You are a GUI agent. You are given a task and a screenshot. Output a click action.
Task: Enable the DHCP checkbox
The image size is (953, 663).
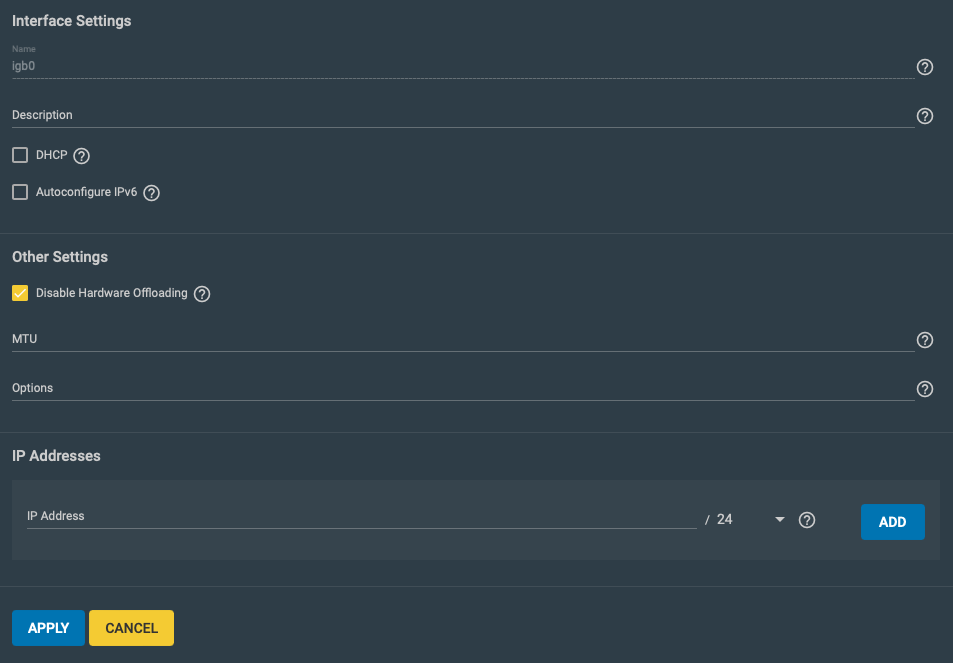coord(20,156)
